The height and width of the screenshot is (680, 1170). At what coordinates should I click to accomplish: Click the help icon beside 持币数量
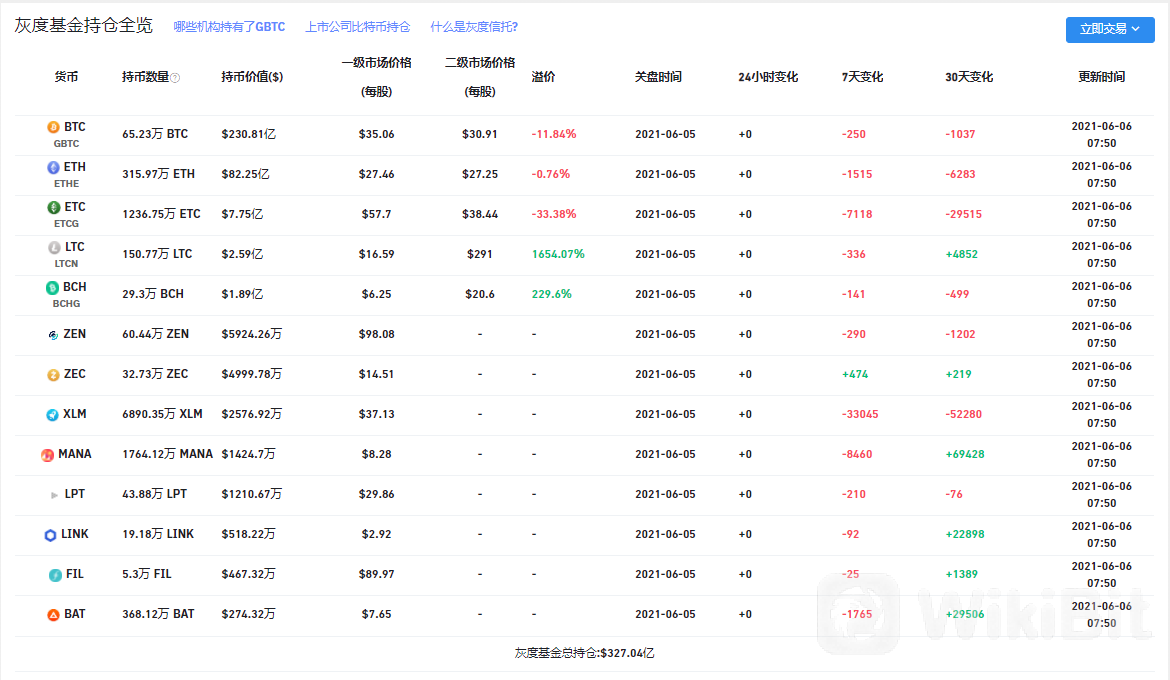point(175,78)
